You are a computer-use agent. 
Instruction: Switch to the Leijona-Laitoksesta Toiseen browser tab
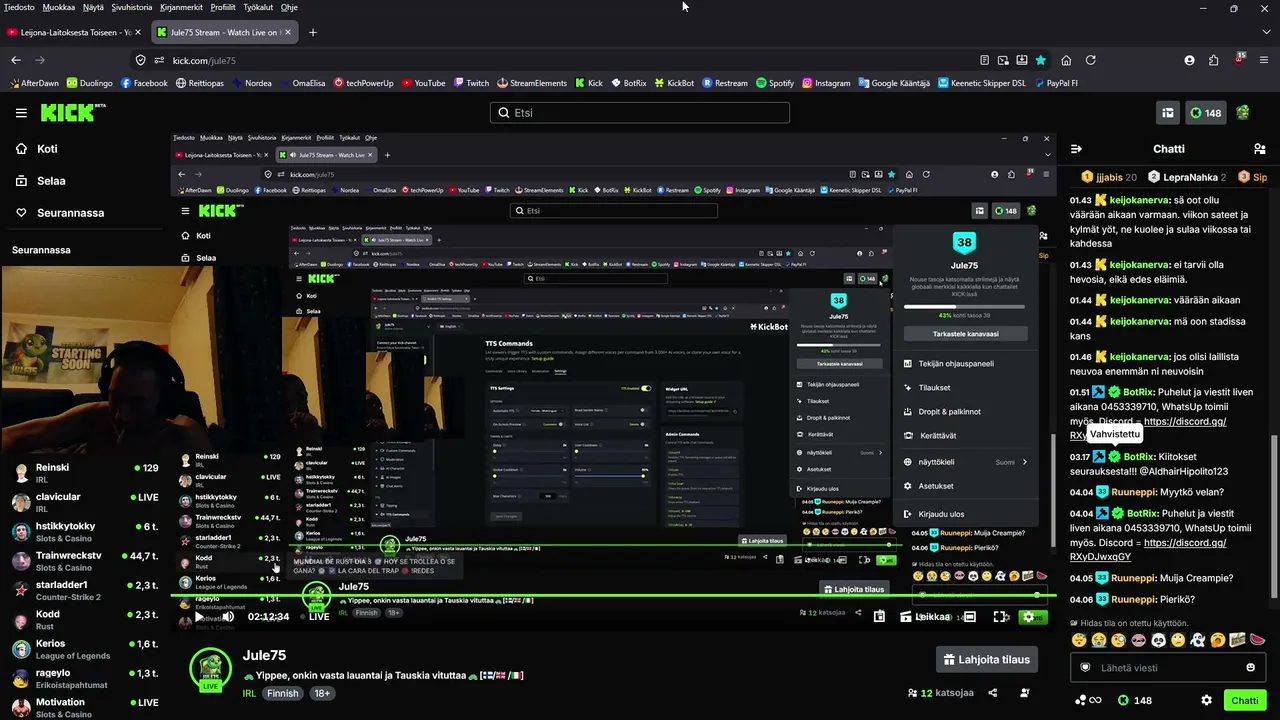point(74,32)
